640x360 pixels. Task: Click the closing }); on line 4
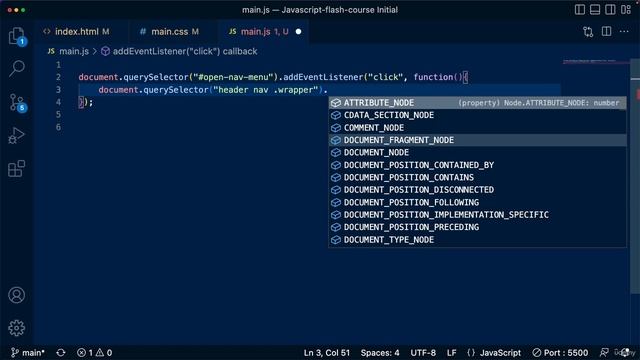pyautogui.click(x=86, y=102)
